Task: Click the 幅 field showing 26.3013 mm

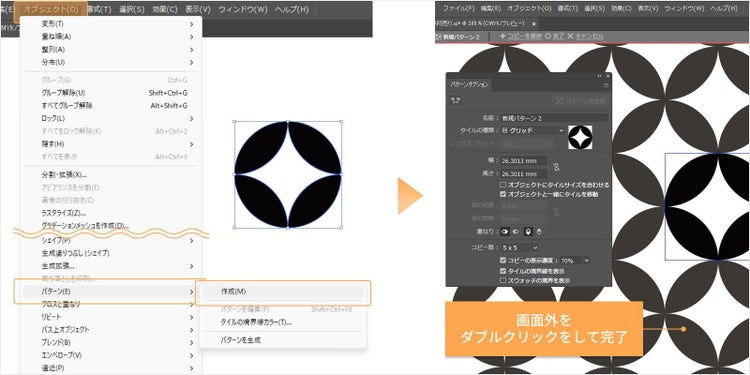Action: point(523,161)
